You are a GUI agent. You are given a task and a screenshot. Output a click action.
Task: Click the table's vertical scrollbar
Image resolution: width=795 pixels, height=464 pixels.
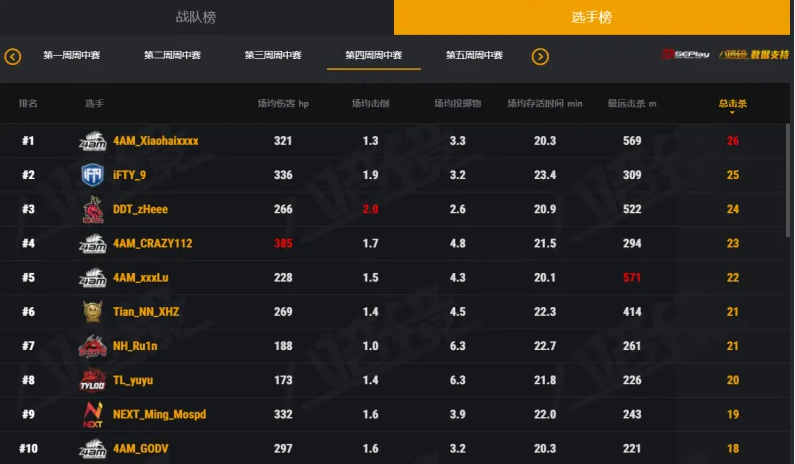(788, 183)
